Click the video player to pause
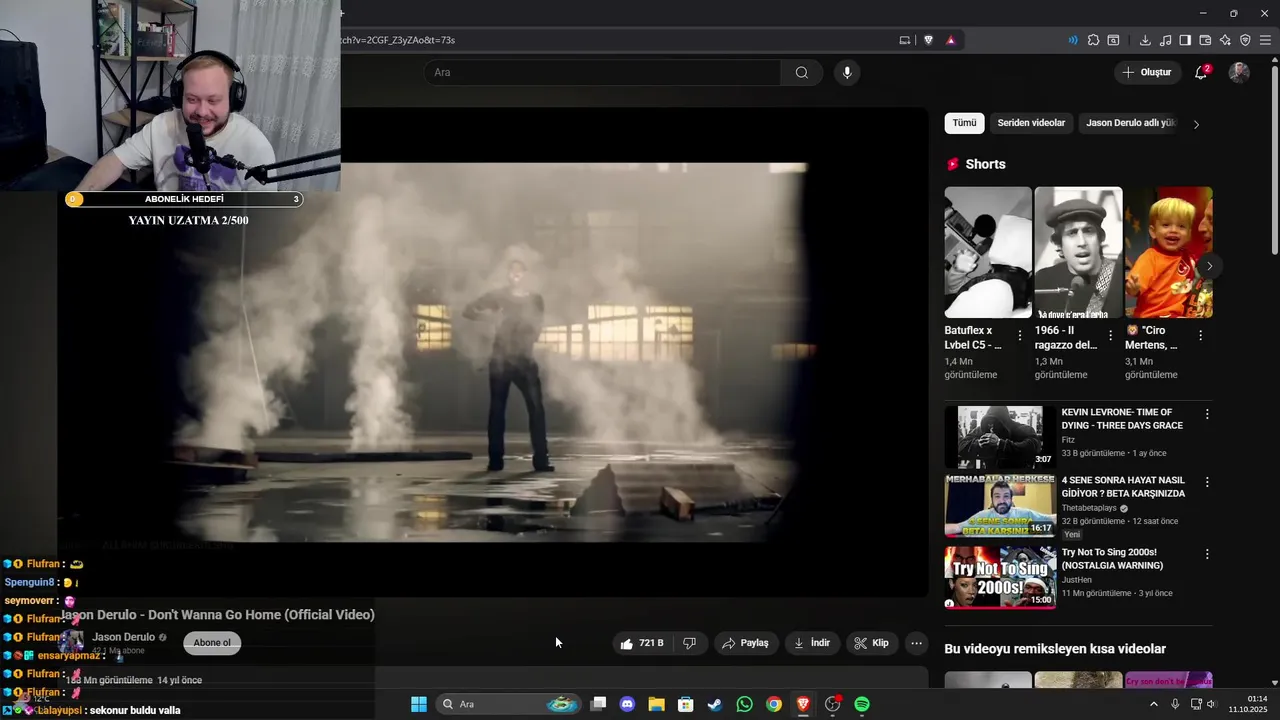The height and width of the screenshot is (720, 1280). point(493,352)
